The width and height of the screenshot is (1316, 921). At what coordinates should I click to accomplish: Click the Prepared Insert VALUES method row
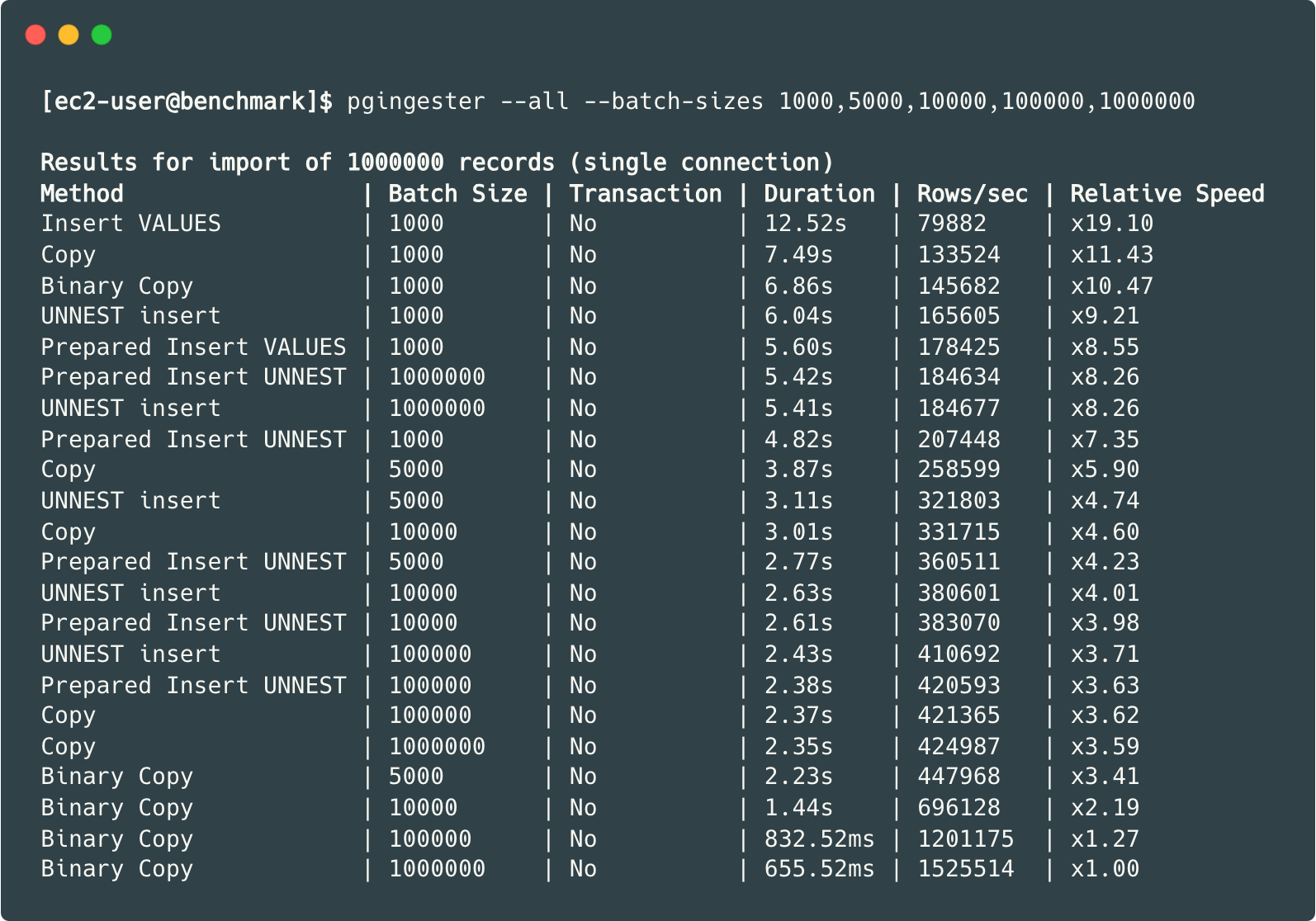click(x=193, y=347)
